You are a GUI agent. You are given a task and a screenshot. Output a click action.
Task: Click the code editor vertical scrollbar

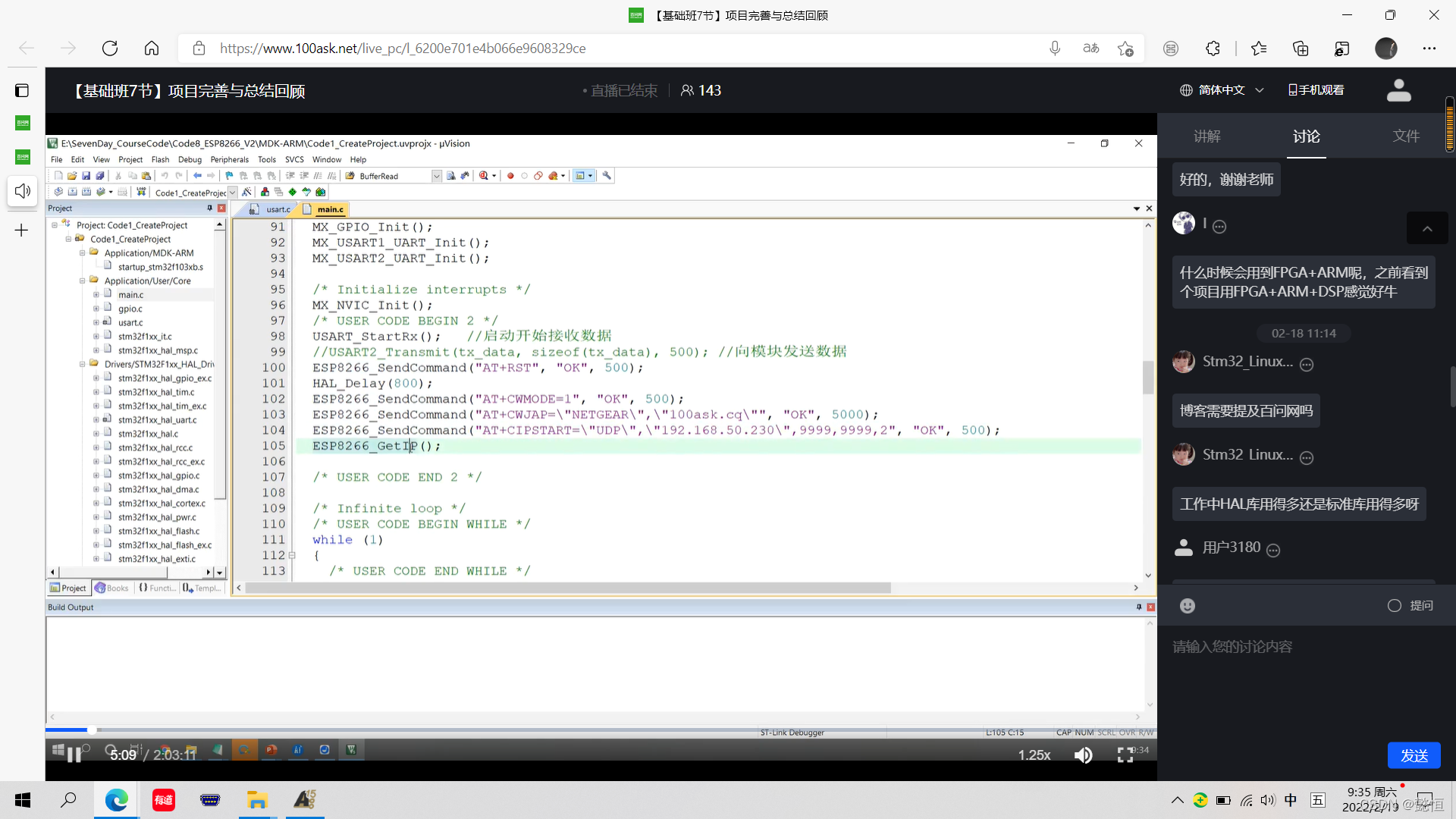tap(1148, 378)
